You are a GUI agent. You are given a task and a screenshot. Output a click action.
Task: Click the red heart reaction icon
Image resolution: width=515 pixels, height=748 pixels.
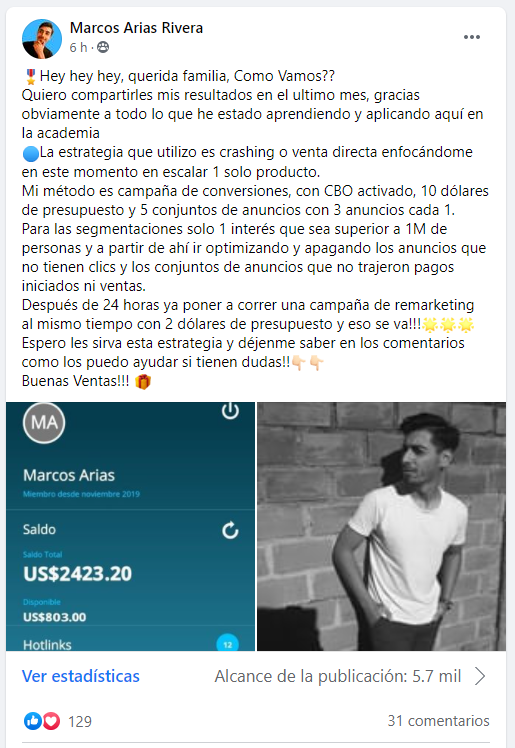point(52,721)
